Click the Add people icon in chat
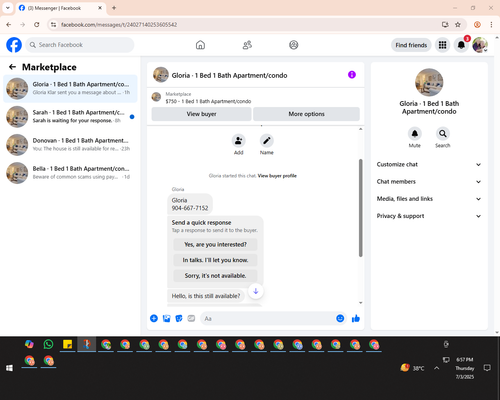The width and height of the screenshot is (500, 400). click(x=239, y=141)
